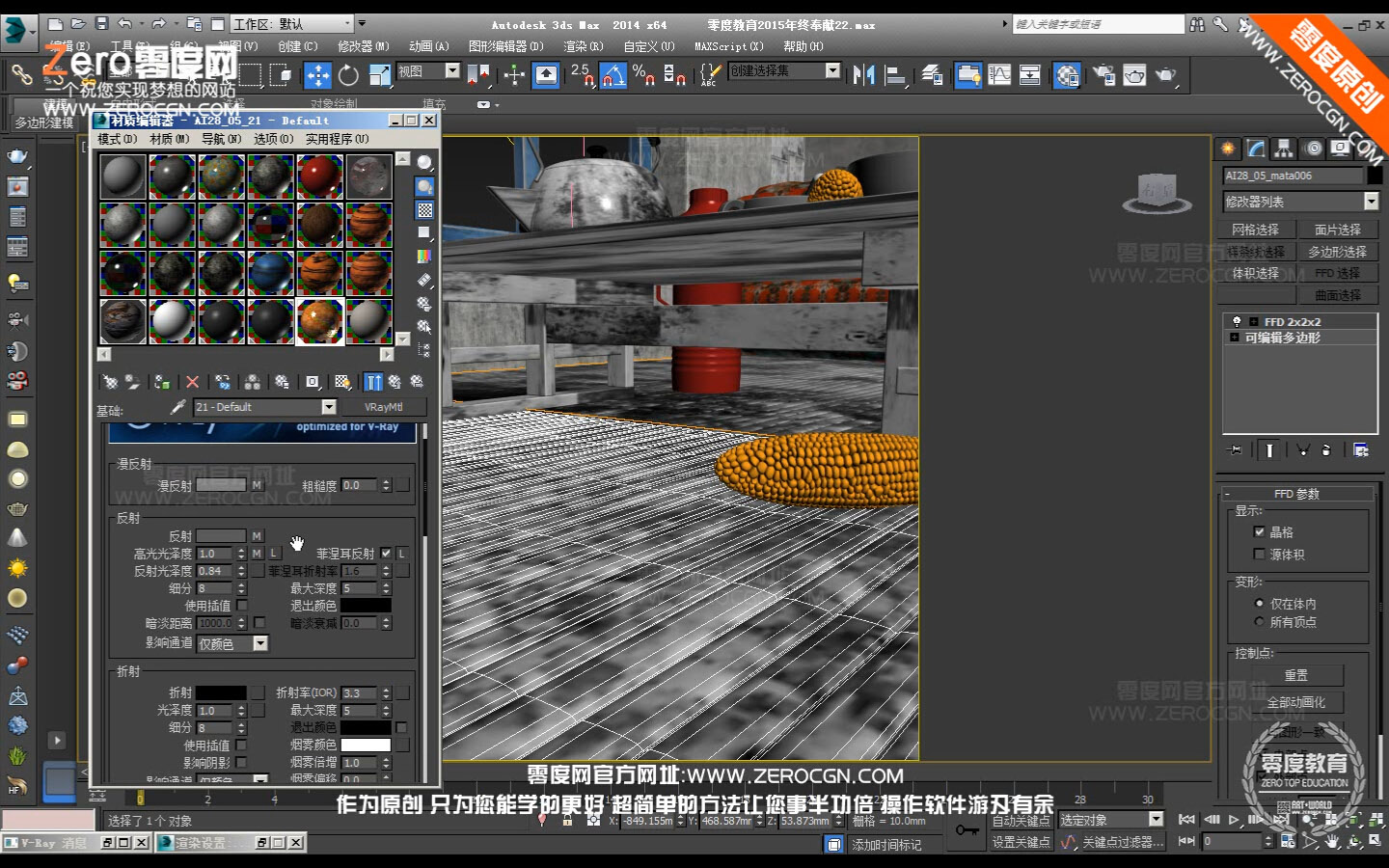
Task: Click the Diffuse map M button
Action: coord(257,485)
